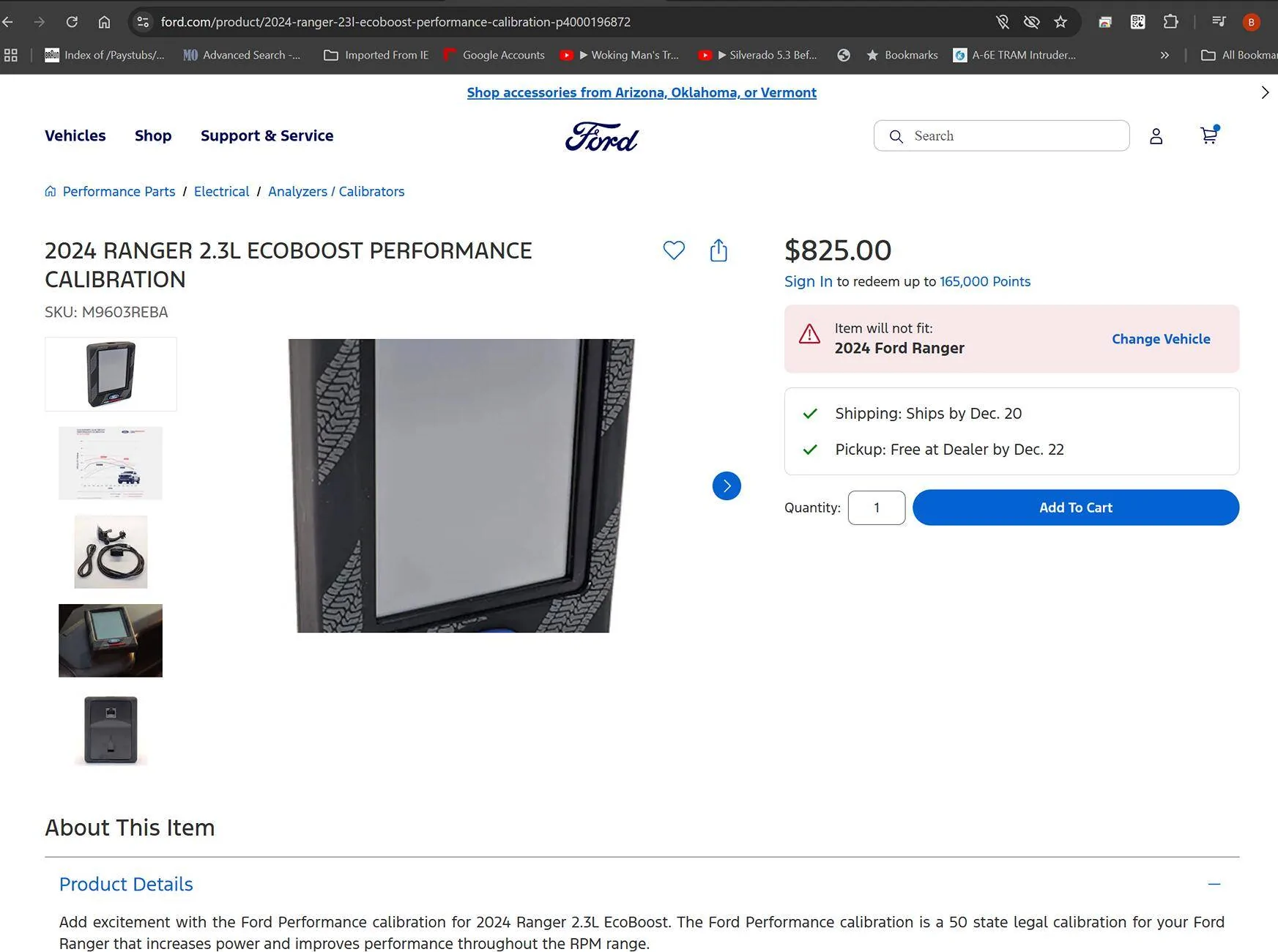Screen dimensions: 1278x952
Task: Save the item with the heart icon
Action: (x=674, y=250)
